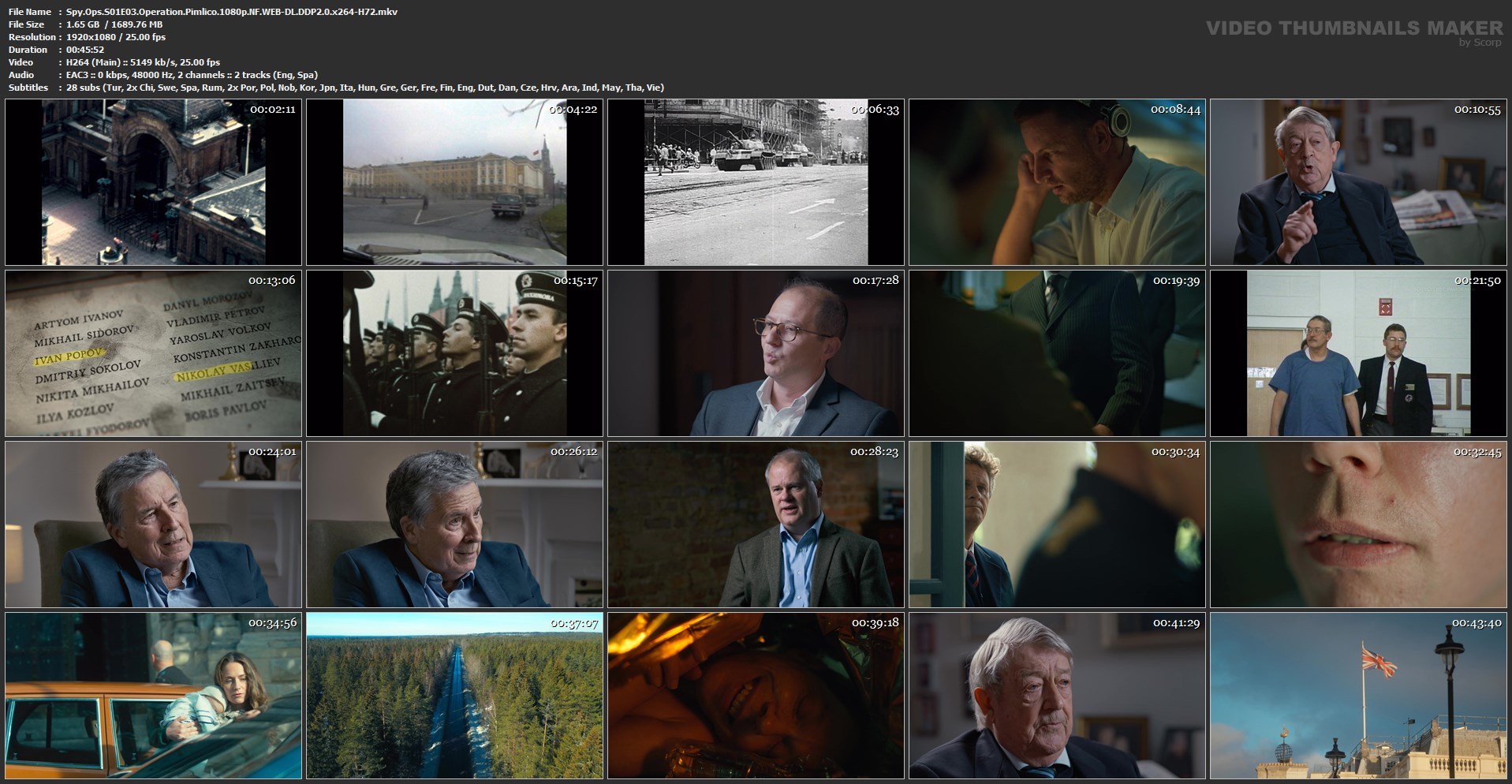Click highlighted name IVAN POPOV
Screen dimensions: 1512x784
[69, 357]
